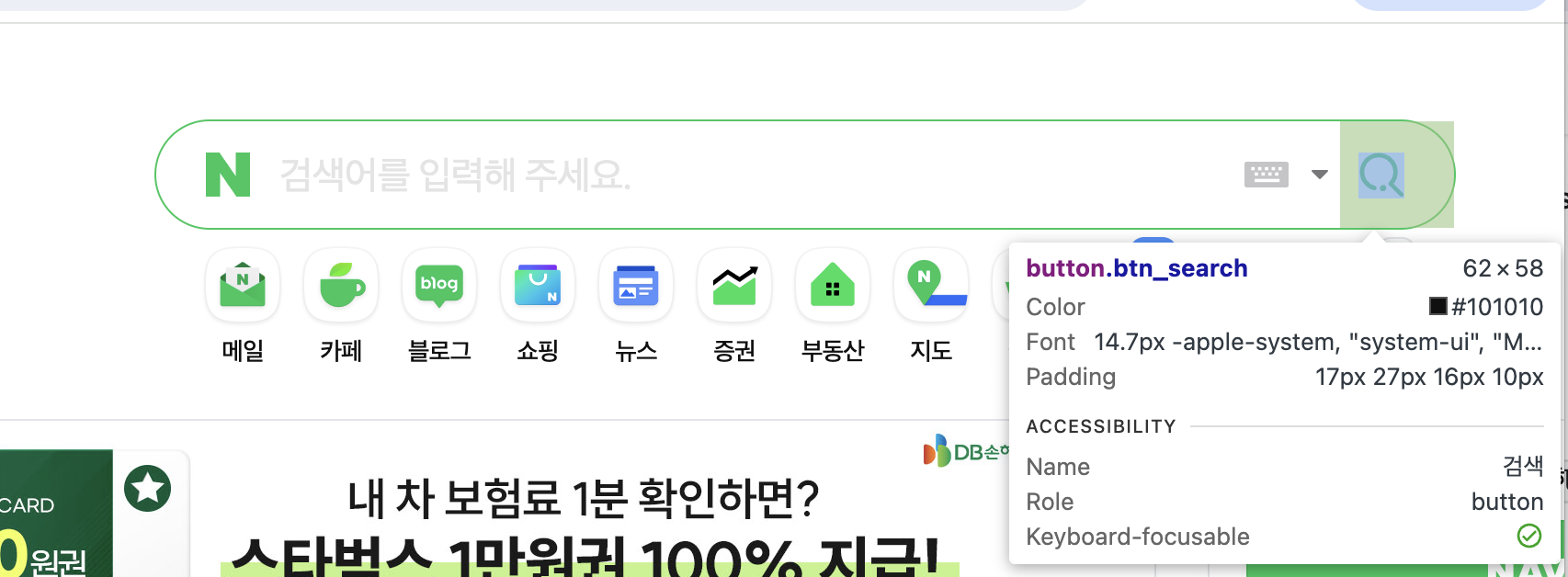This screenshot has width=1568, height=577.
Task: Click the 뉴스 text label
Action: (x=636, y=351)
